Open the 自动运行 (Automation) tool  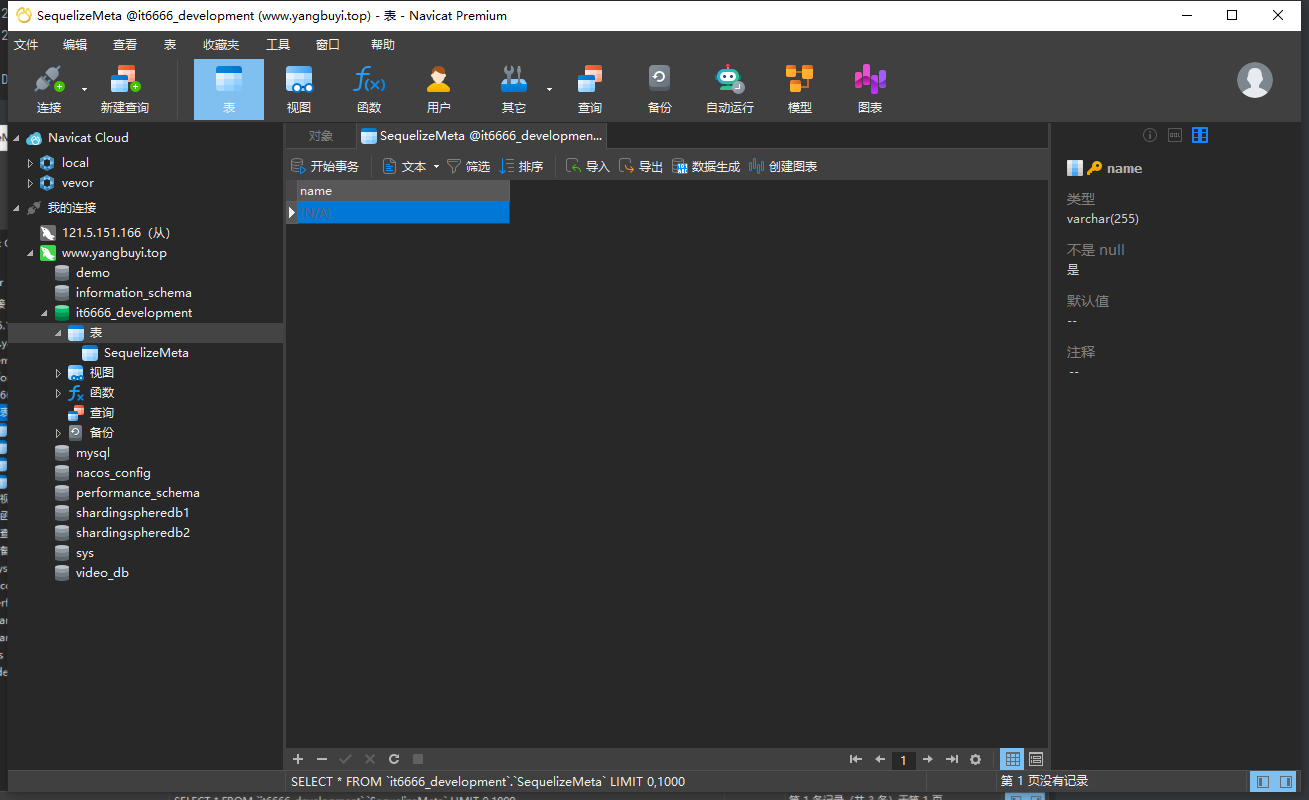(730, 90)
